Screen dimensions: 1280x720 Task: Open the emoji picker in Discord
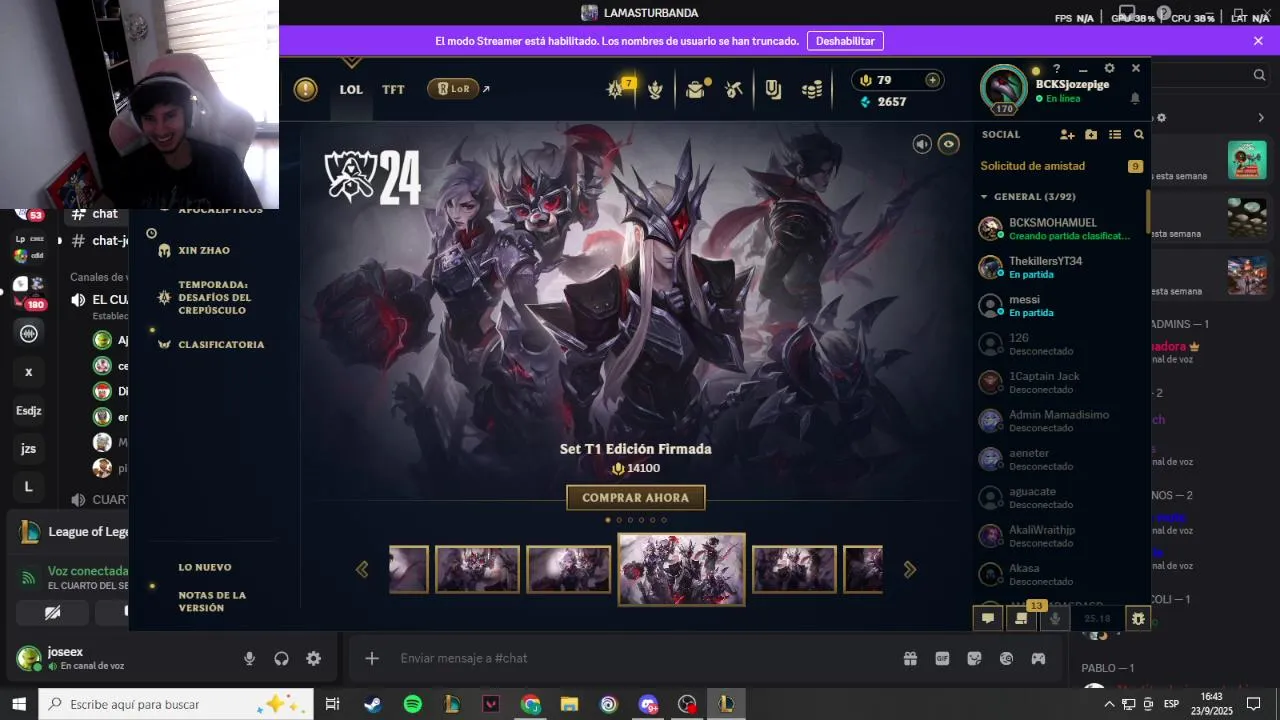[1006, 658]
